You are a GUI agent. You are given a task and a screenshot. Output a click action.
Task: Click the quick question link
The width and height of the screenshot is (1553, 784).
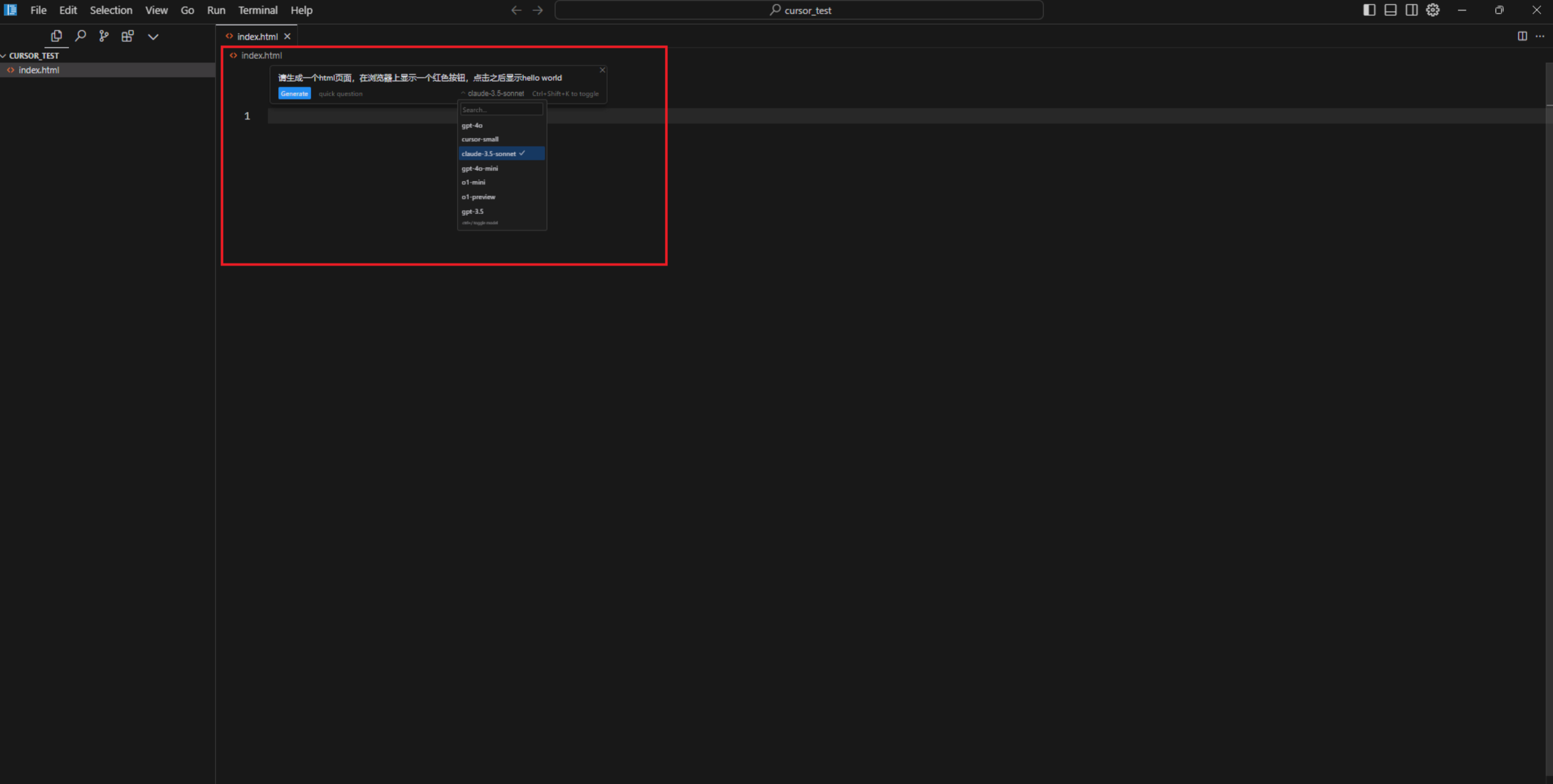pos(340,94)
